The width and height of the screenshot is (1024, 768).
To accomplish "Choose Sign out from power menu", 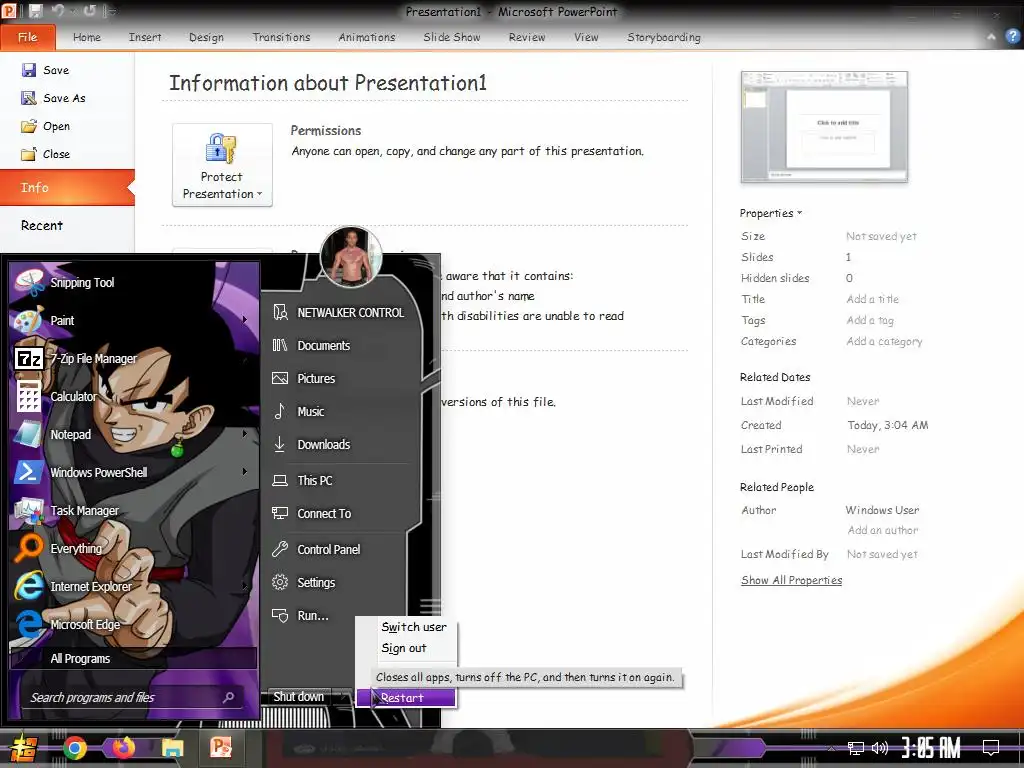I will pos(406,648).
